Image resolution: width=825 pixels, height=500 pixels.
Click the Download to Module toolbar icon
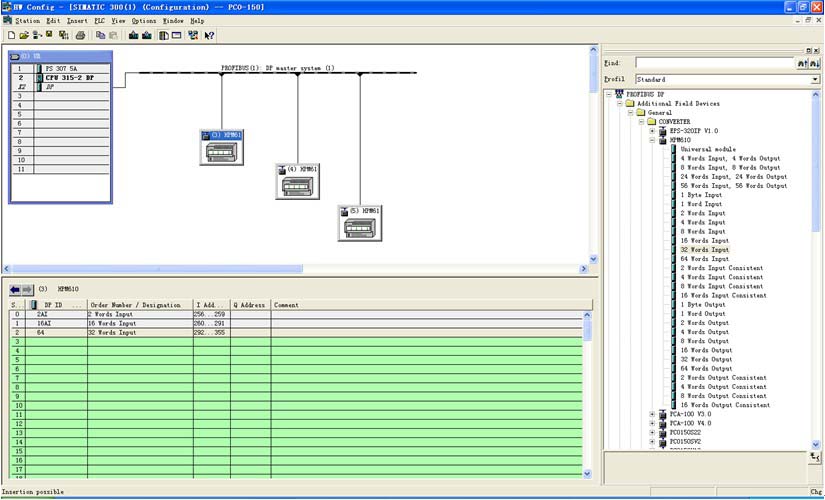coord(134,35)
